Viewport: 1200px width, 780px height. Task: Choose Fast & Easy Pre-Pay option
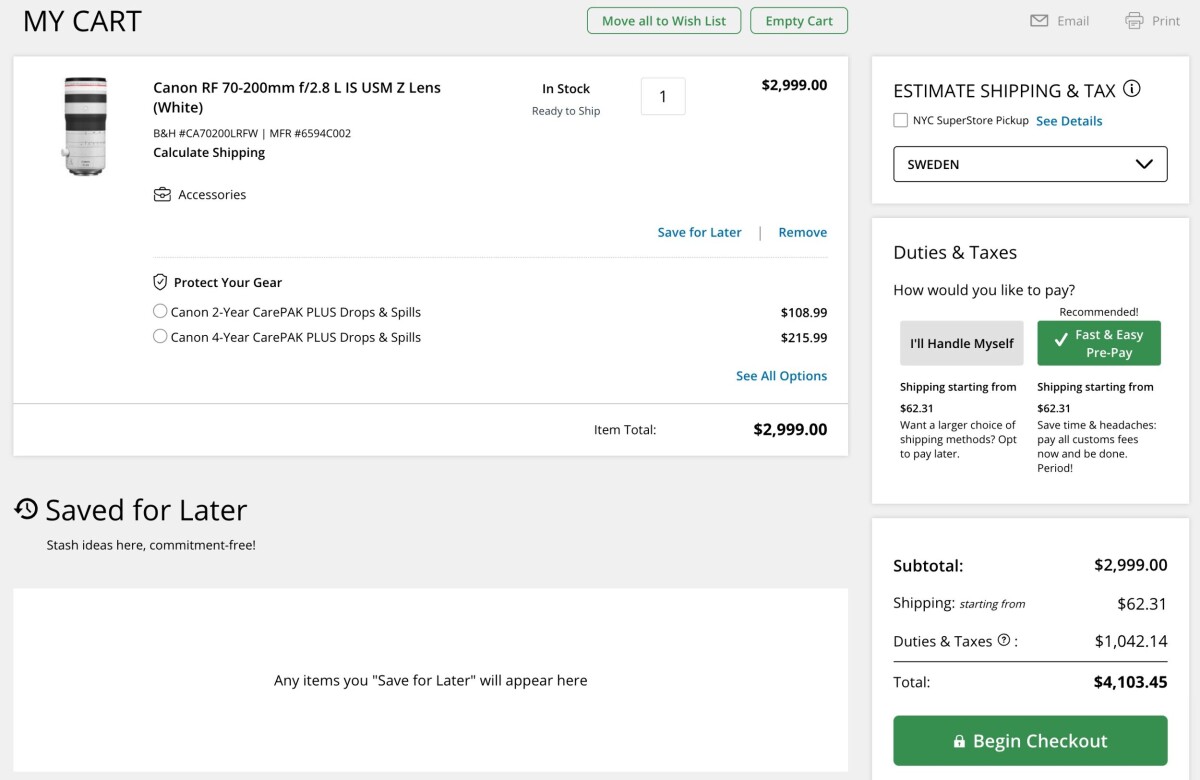(1099, 343)
